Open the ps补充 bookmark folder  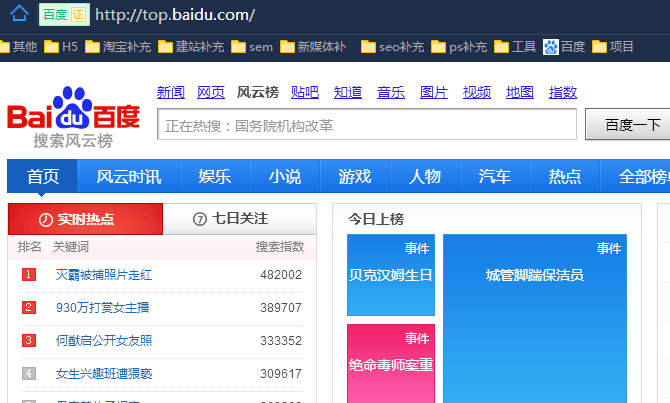[459, 47]
